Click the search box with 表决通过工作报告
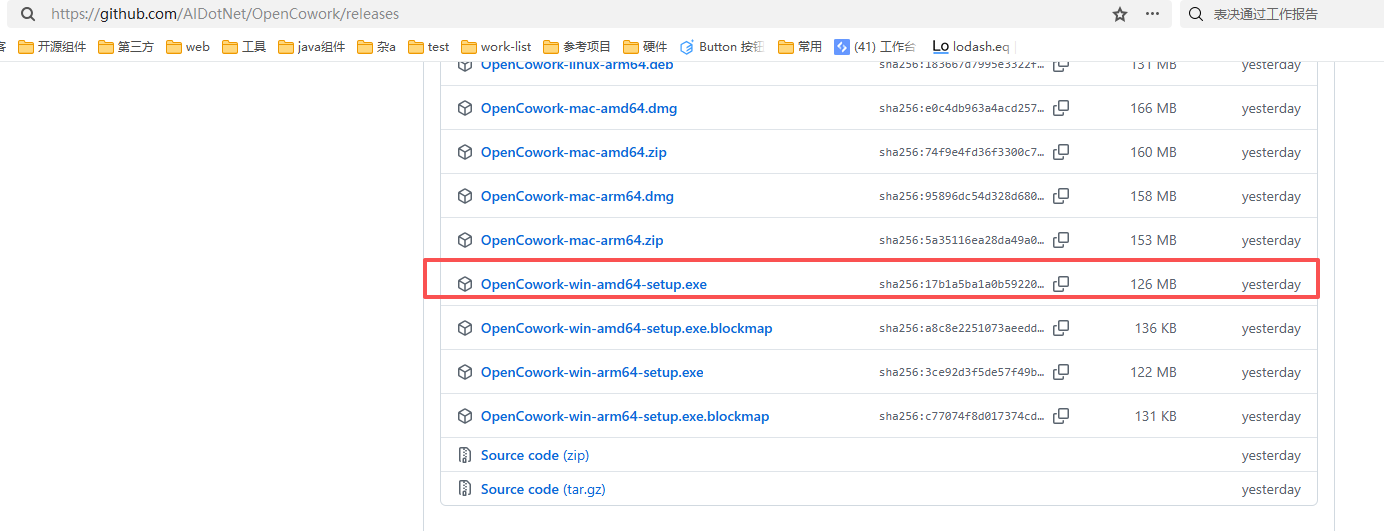1384x531 pixels. pyautogui.click(x=1282, y=14)
